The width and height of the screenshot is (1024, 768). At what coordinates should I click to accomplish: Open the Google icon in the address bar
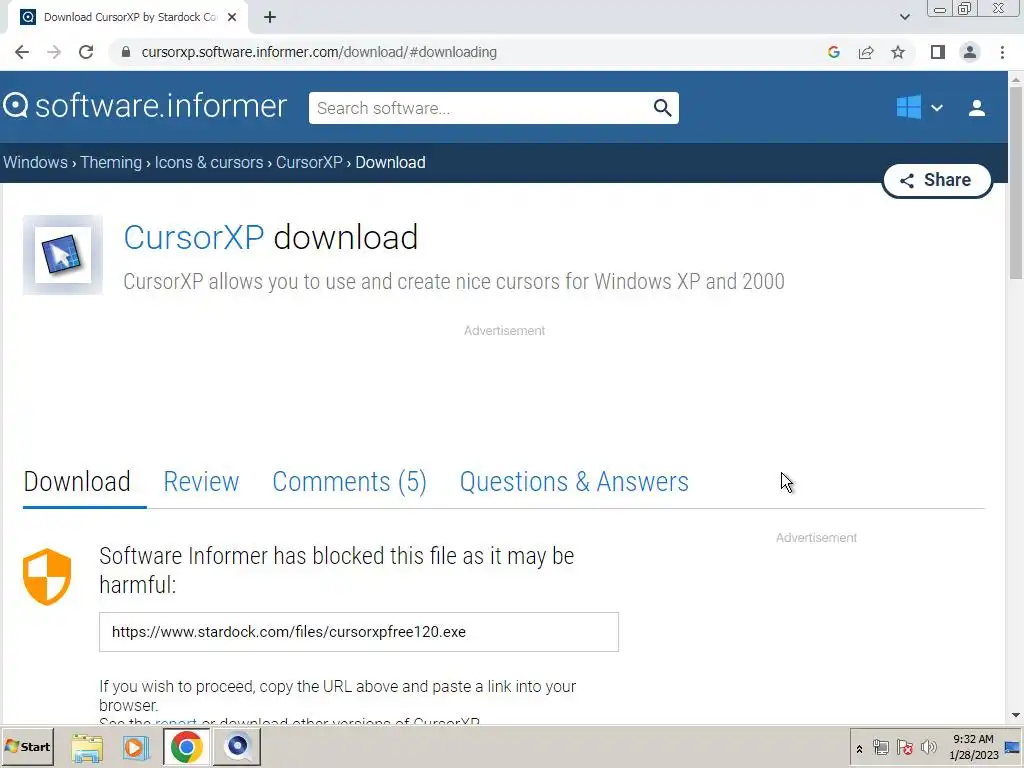point(833,52)
